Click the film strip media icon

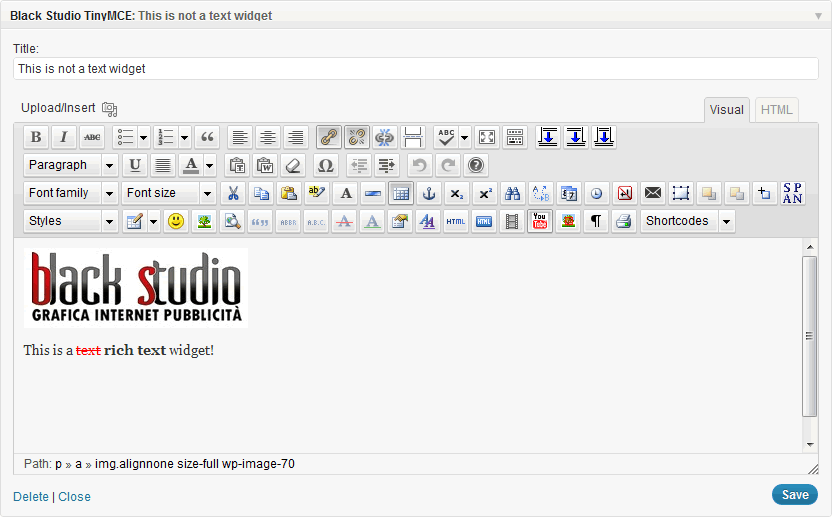(512, 221)
